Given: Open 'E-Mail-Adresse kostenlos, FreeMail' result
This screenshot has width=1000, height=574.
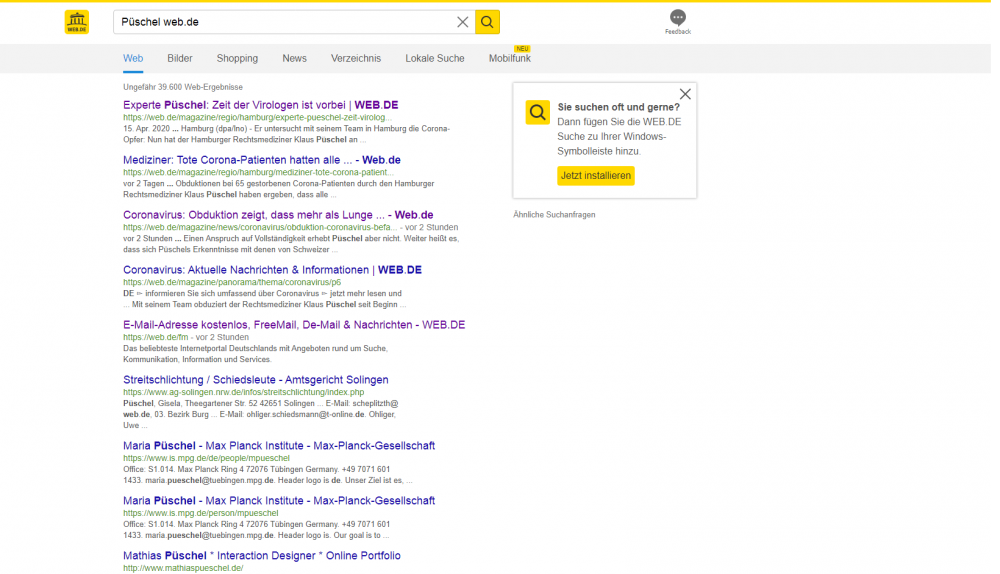Looking at the screenshot, I should (293, 325).
